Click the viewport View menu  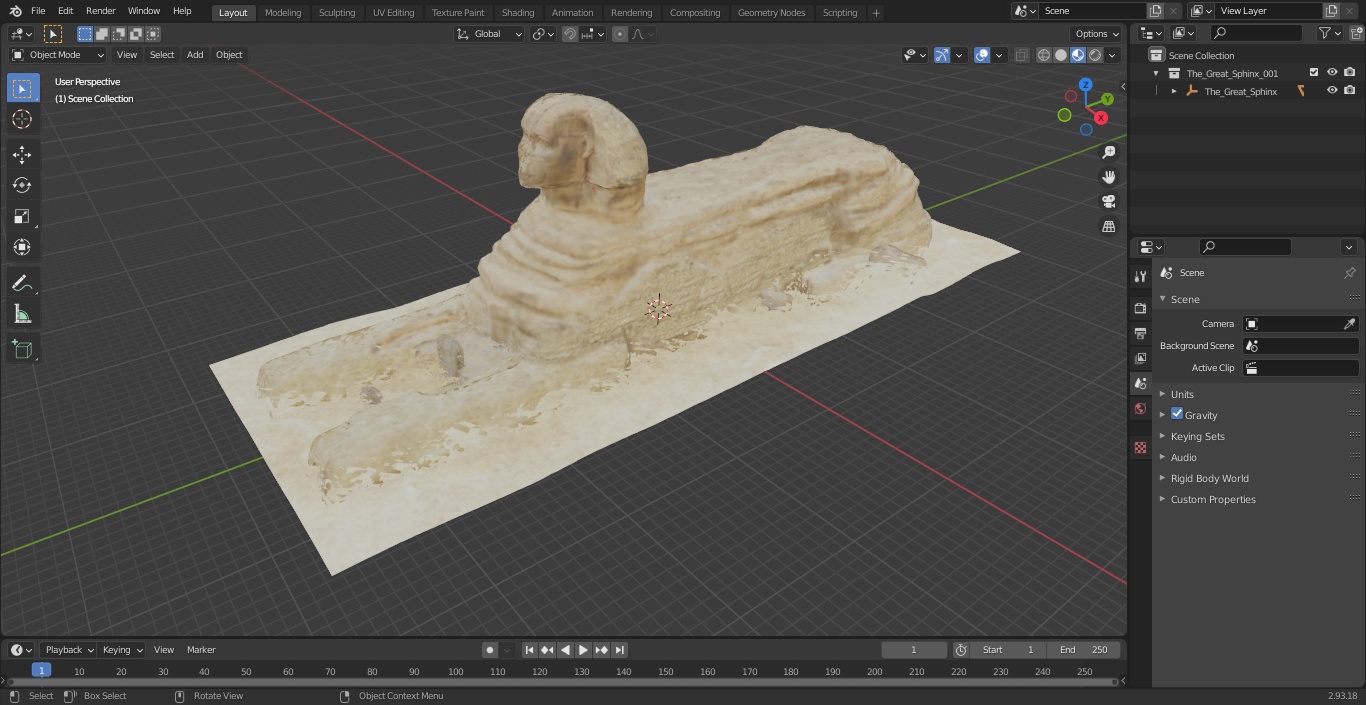tap(127, 55)
